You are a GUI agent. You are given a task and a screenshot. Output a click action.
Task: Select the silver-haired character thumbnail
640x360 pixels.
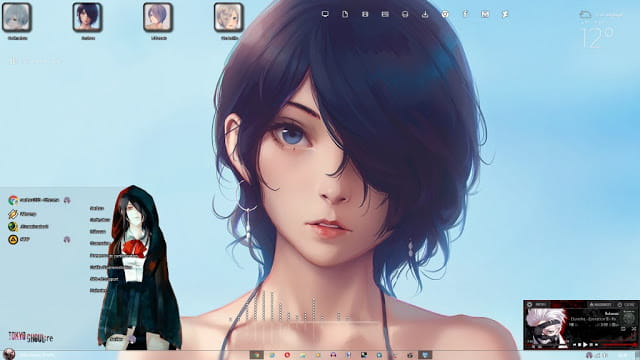[17, 18]
